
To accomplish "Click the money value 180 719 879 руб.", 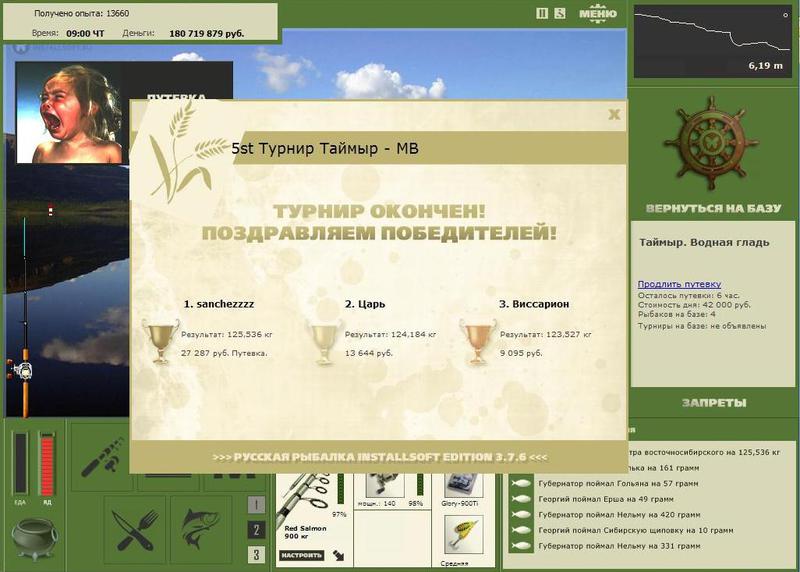I will 206,34.
